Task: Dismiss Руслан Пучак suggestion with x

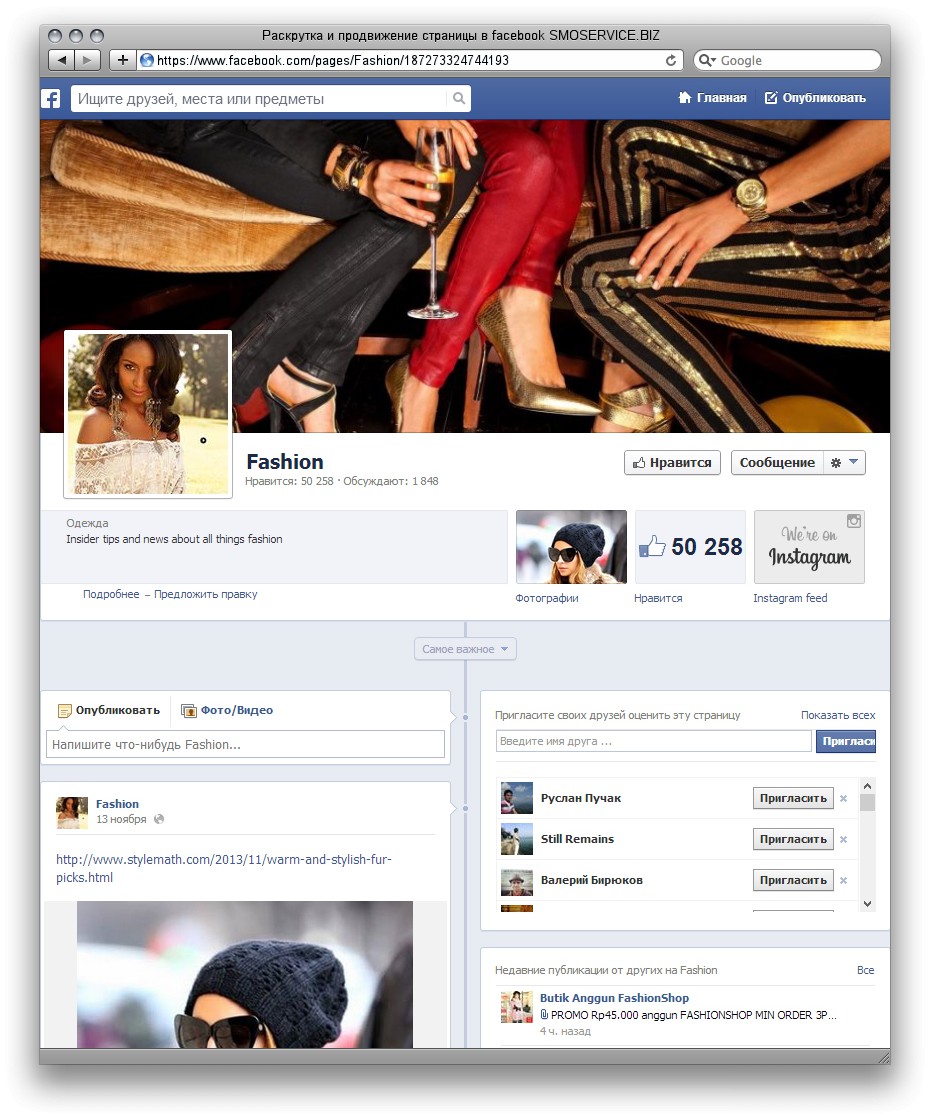Action: (844, 799)
